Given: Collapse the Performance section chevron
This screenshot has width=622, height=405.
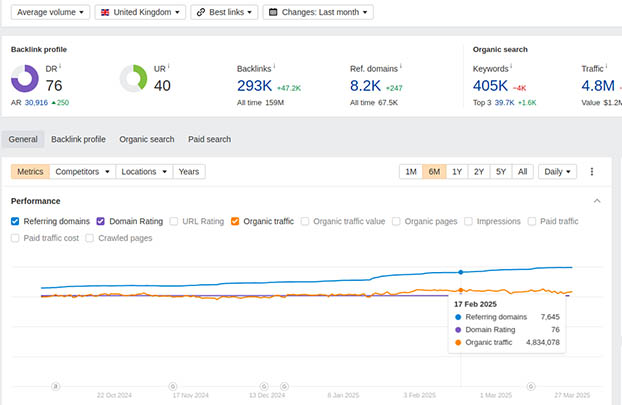Looking at the screenshot, I should click(597, 201).
